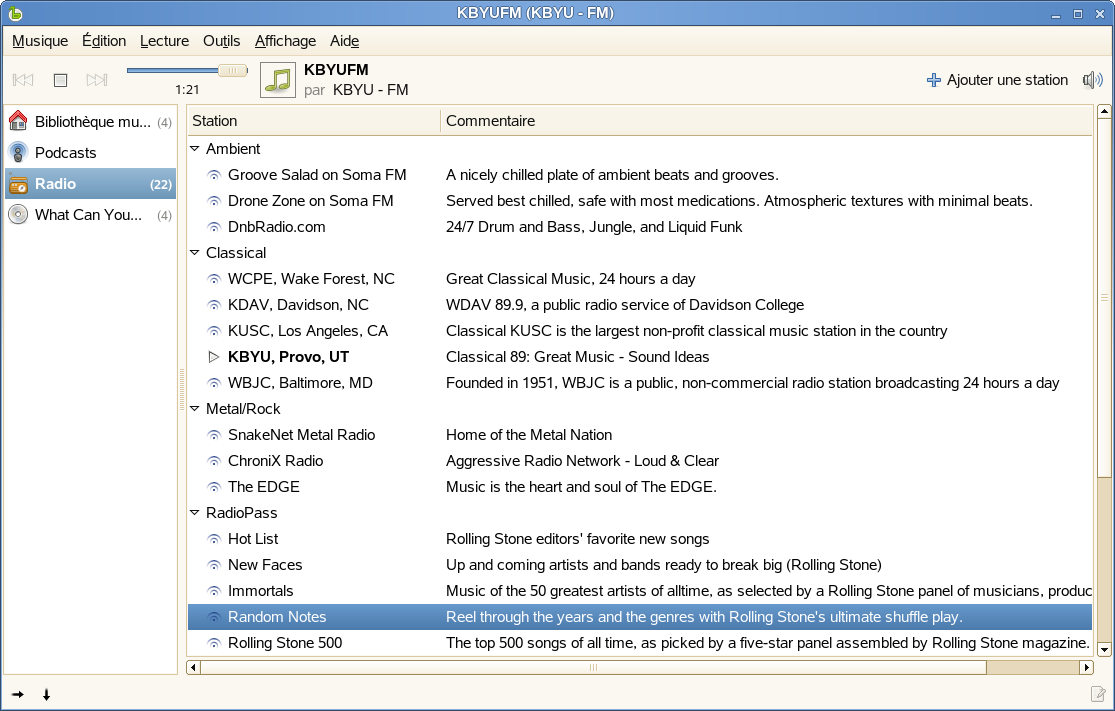Click 'Great Classical Music, 24 hours a day'
The height and width of the screenshot is (711, 1115).
pyautogui.click(x=570, y=279)
